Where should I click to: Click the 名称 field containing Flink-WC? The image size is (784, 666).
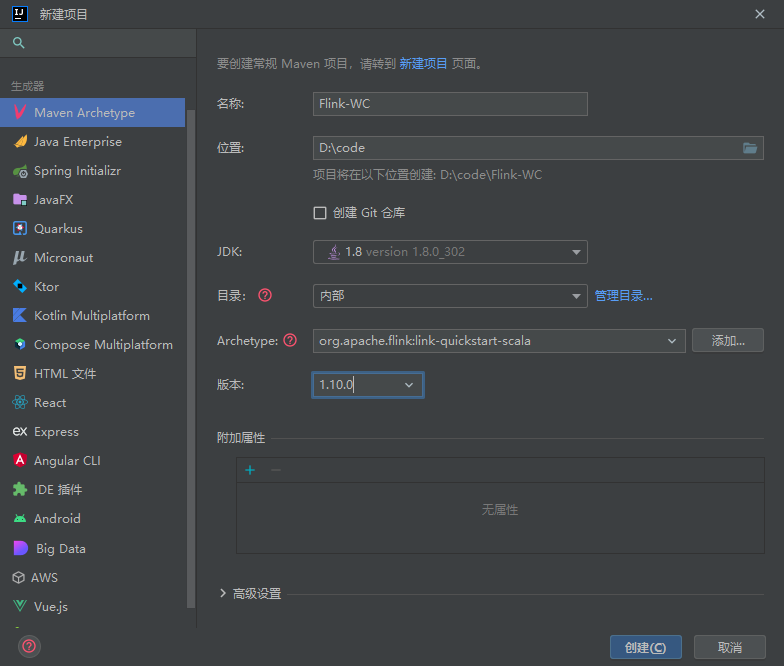click(450, 104)
